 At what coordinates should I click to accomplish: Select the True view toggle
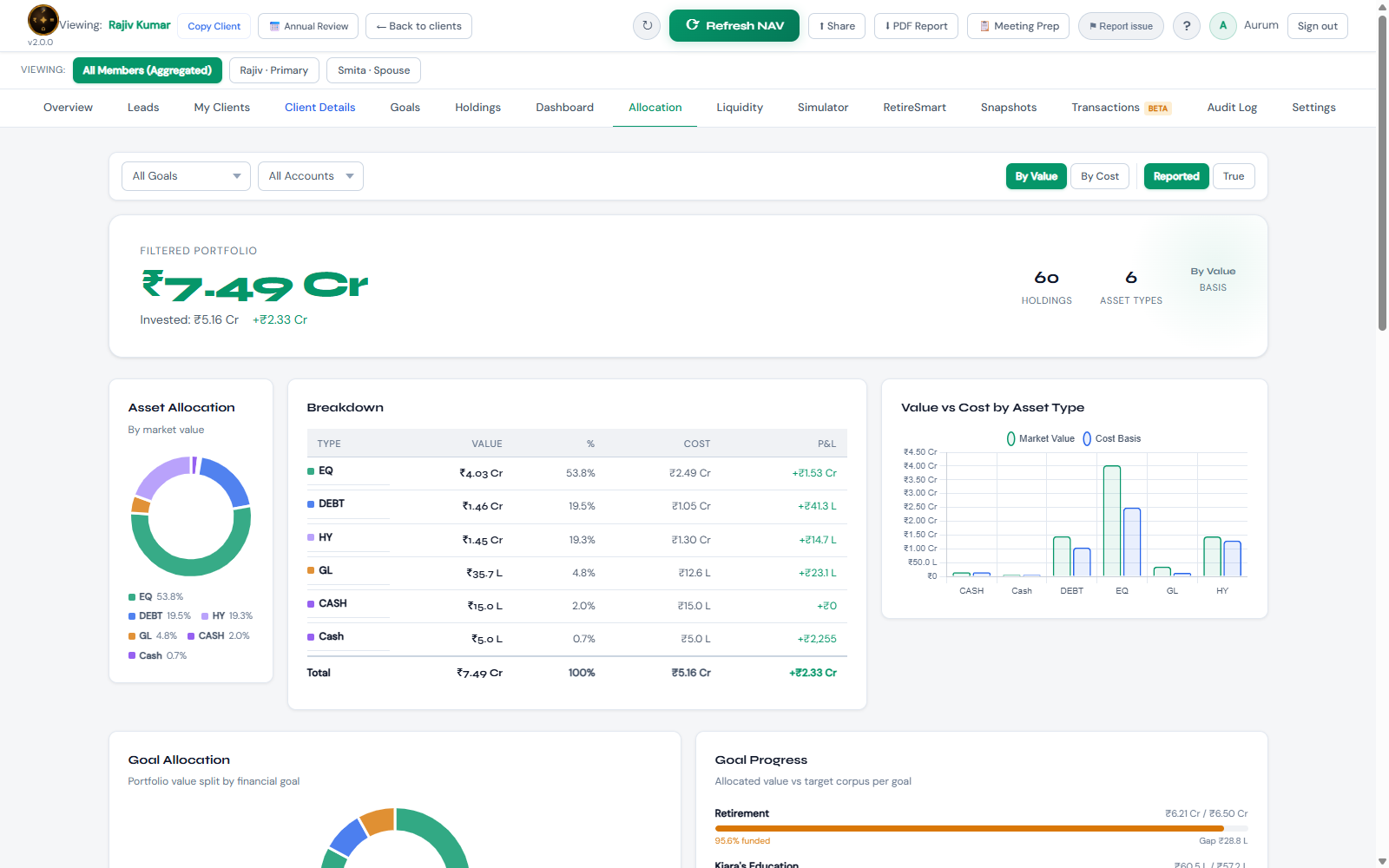1234,176
